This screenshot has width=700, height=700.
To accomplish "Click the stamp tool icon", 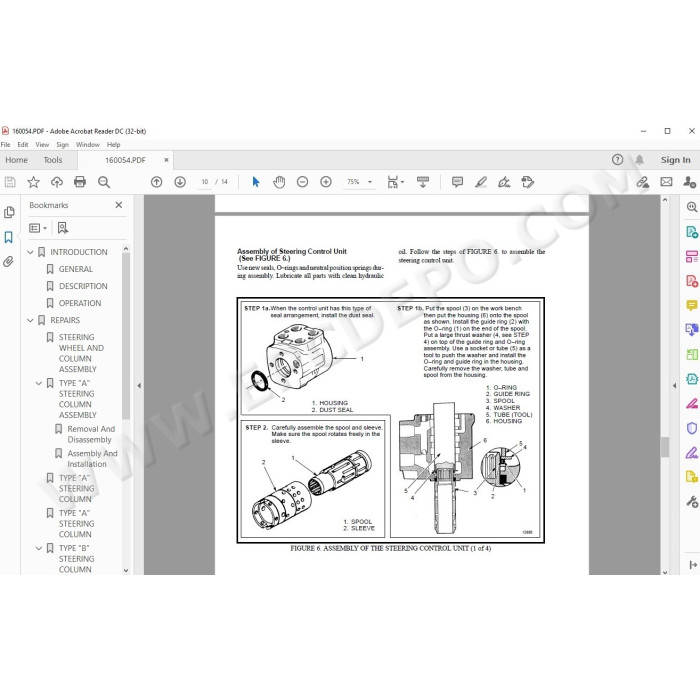I will 528,182.
